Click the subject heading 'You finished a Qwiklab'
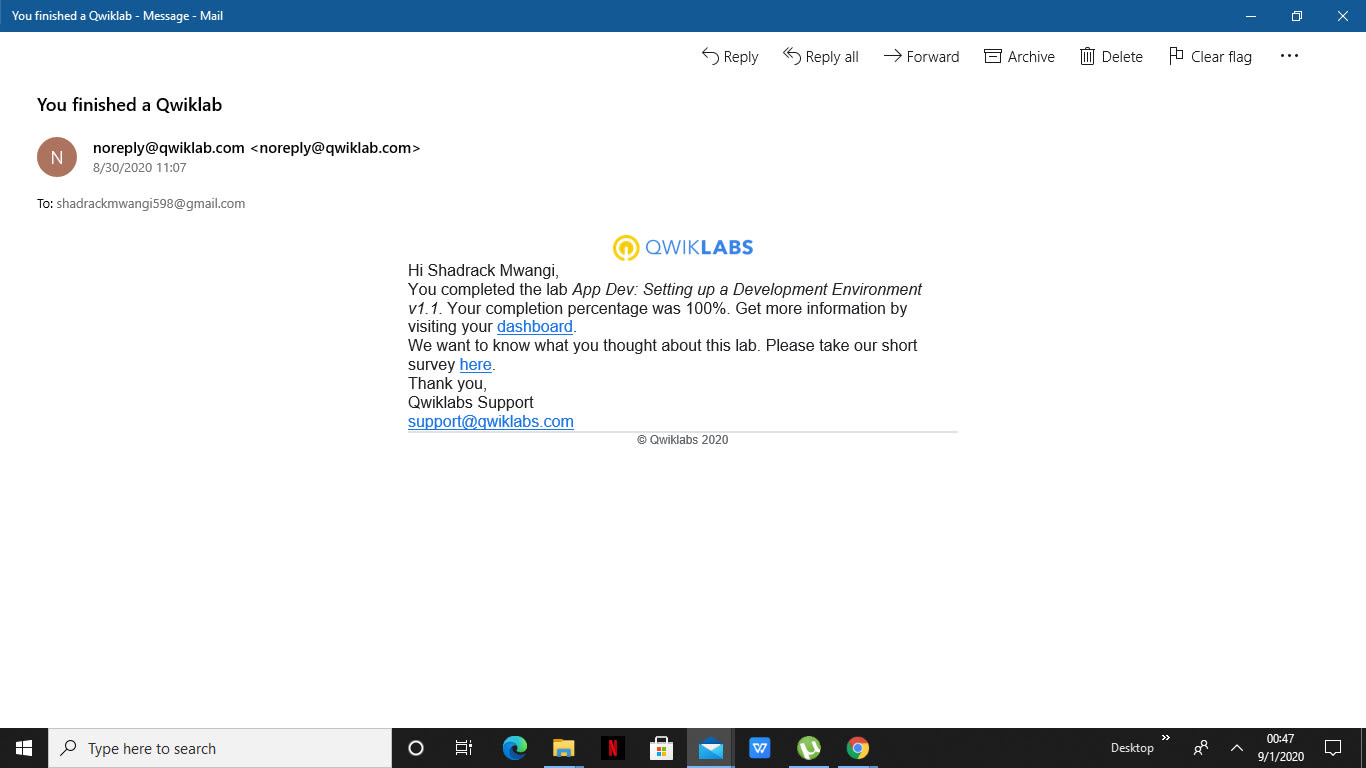The width and height of the screenshot is (1366, 768). [129, 105]
